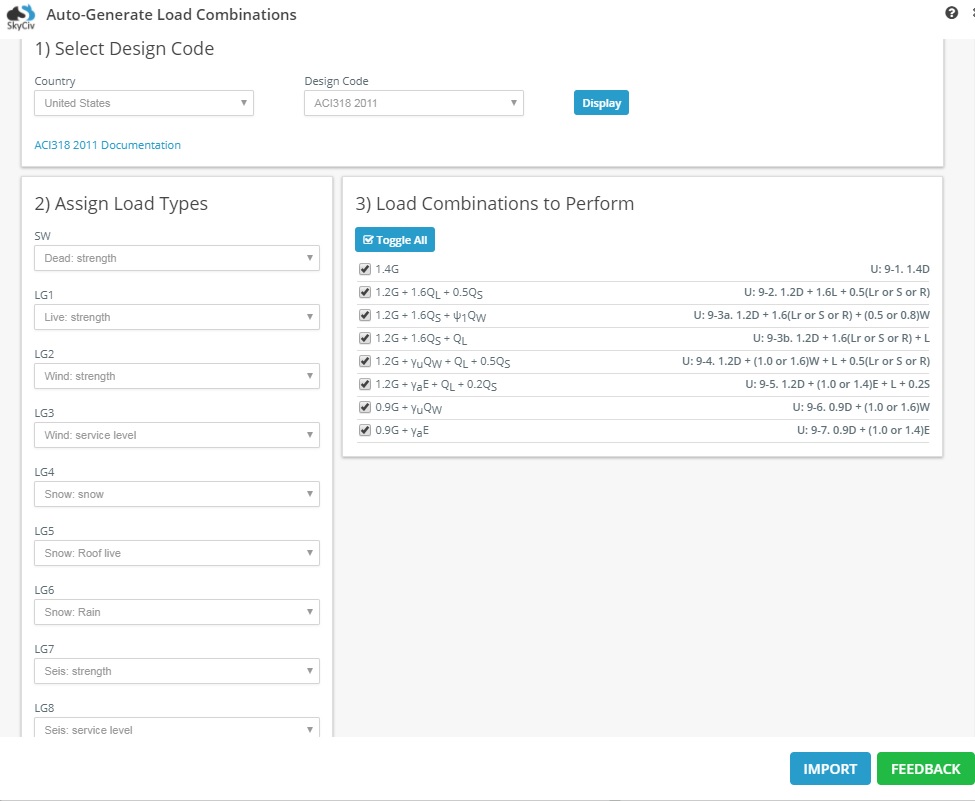Screen dimensions: 975x801
Task: Uncheck the 1.2G + γaE + QL + 0.2QS checkbox
Action: [x=365, y=384]
